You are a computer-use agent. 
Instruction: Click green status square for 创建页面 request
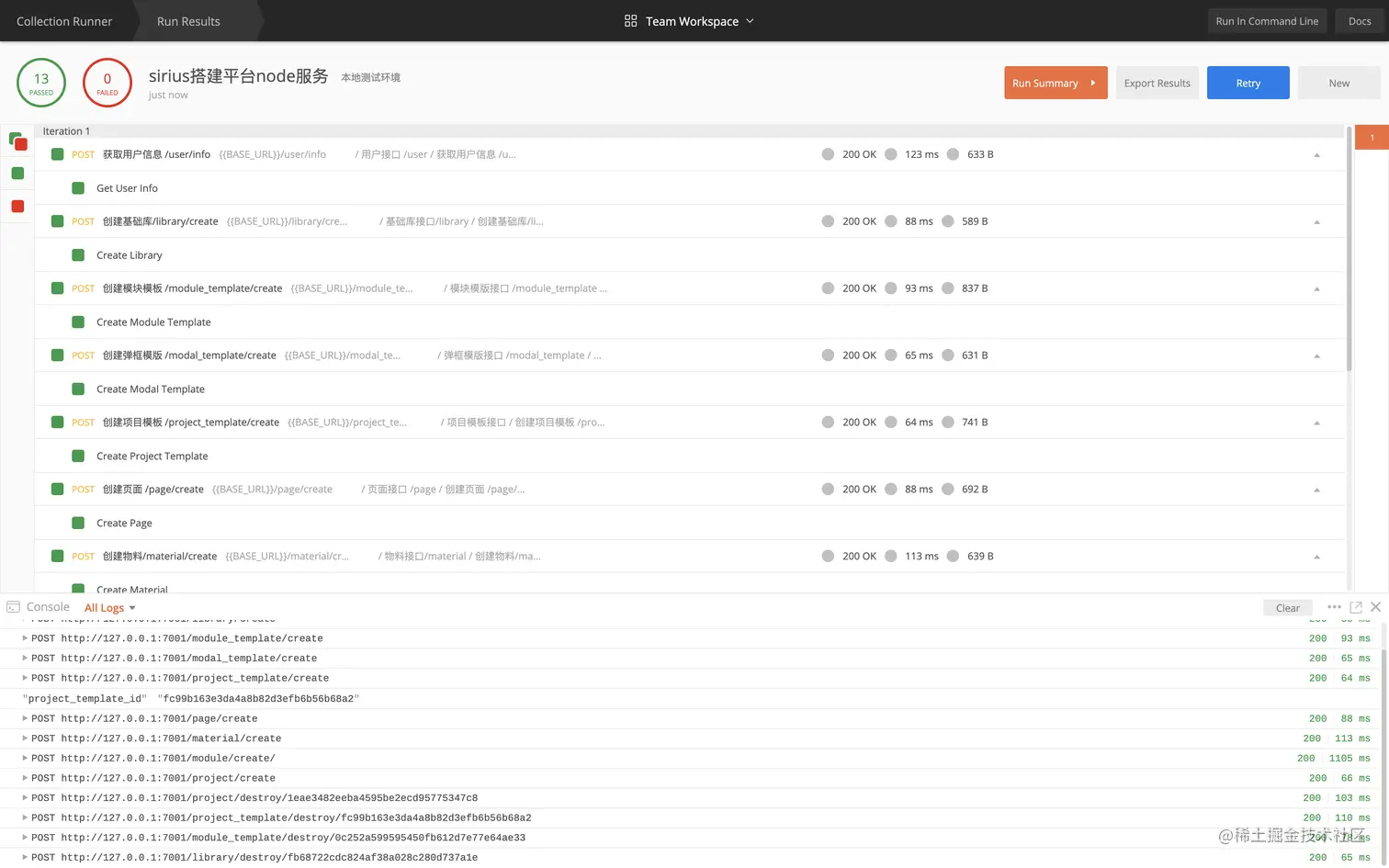[x=57, y=490]
